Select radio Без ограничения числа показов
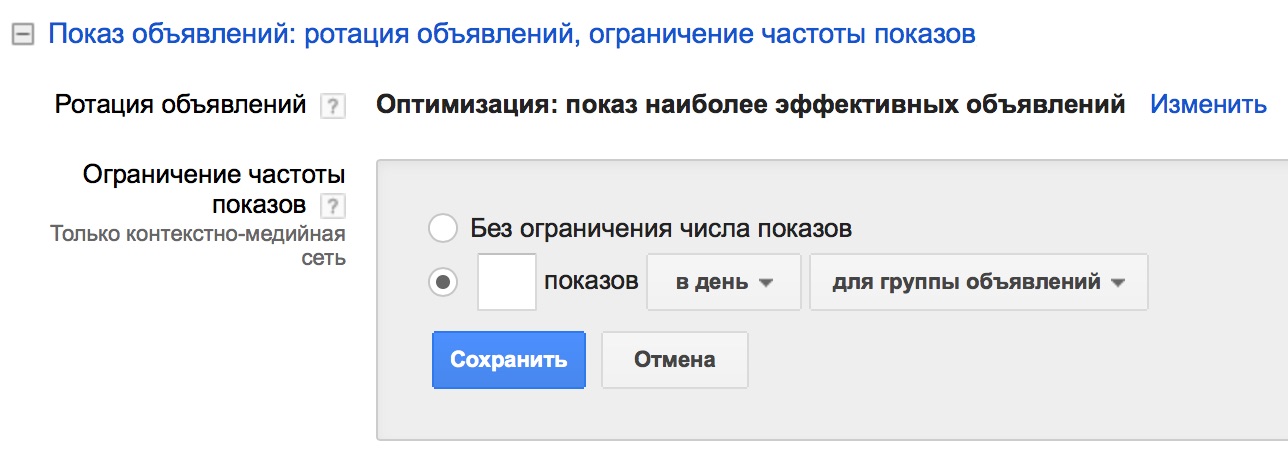 (442, 229)
